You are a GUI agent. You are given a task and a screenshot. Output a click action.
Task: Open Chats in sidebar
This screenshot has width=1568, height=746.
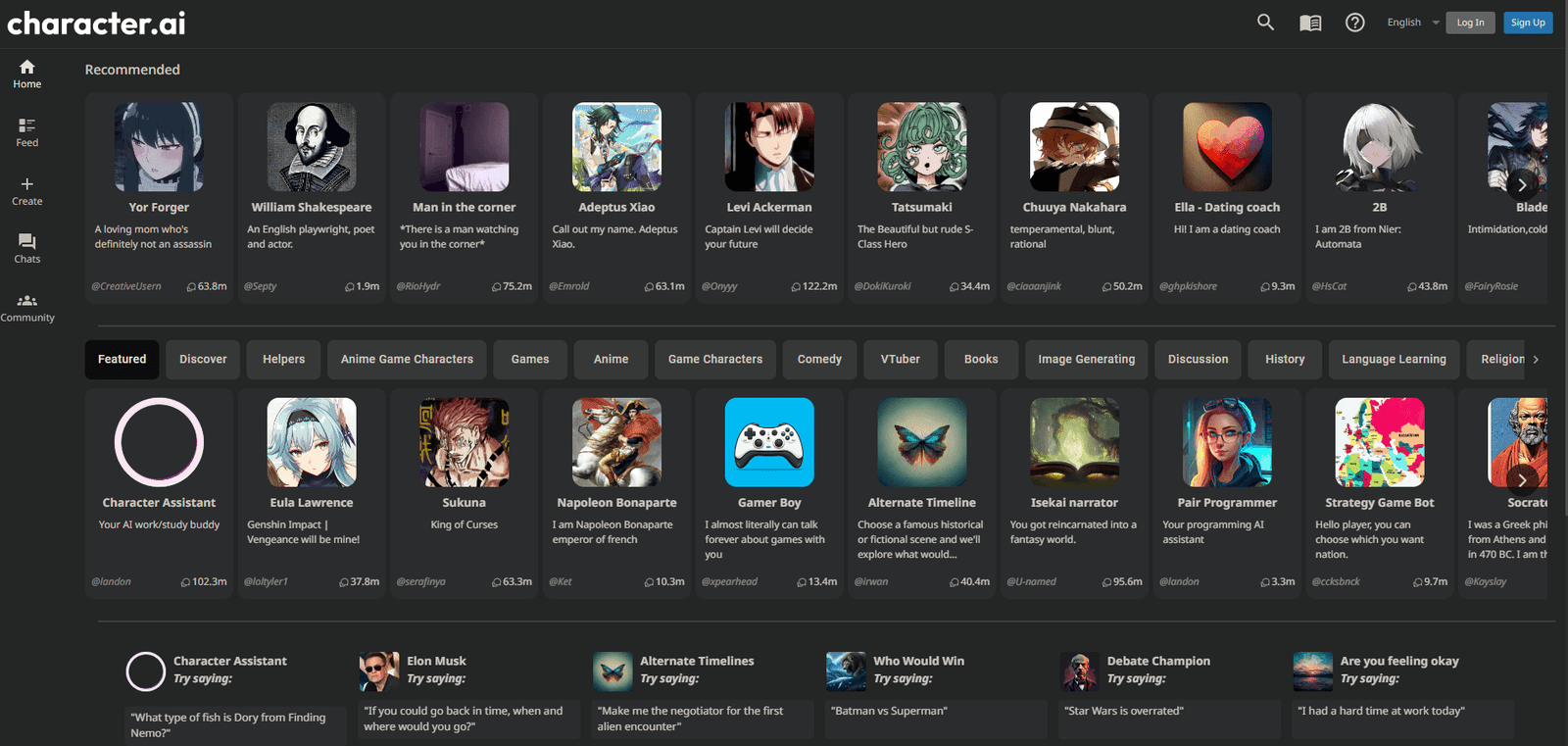click(x=27, y=249)
